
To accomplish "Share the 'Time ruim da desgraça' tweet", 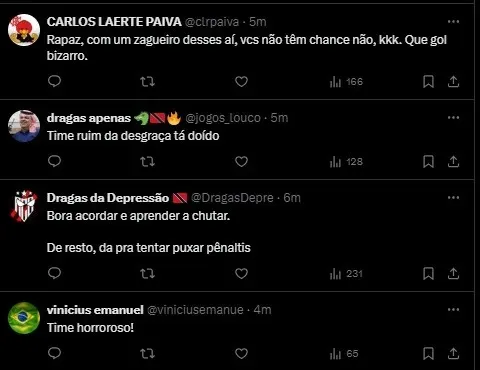I will pyautogui.click(x=453, y=162).
